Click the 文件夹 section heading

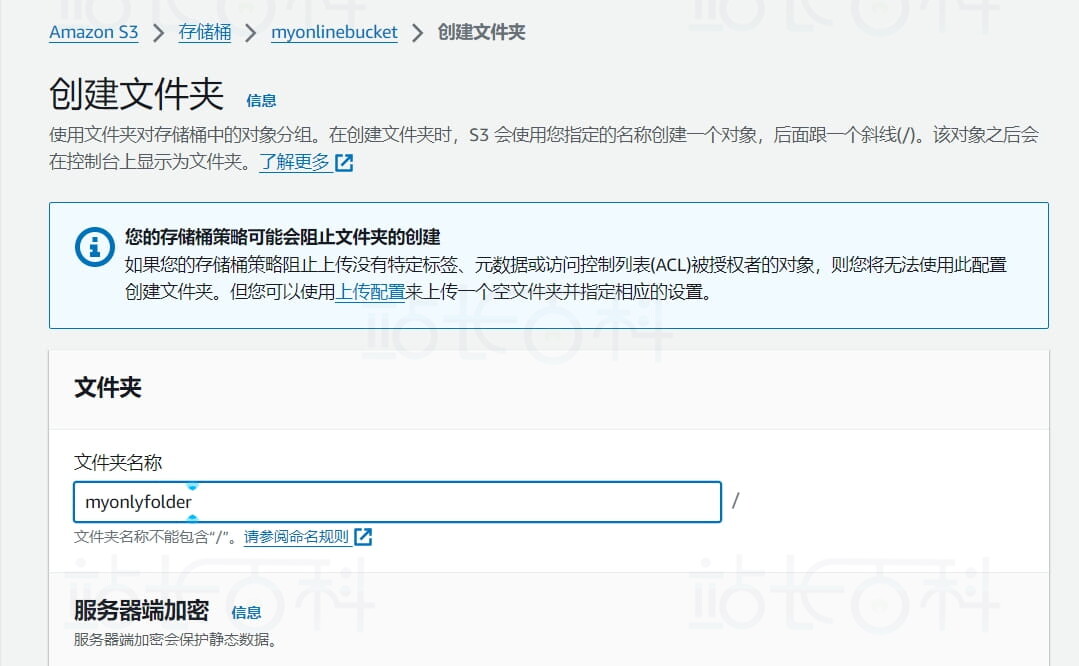pyautogui.click(x=108, y=387)
